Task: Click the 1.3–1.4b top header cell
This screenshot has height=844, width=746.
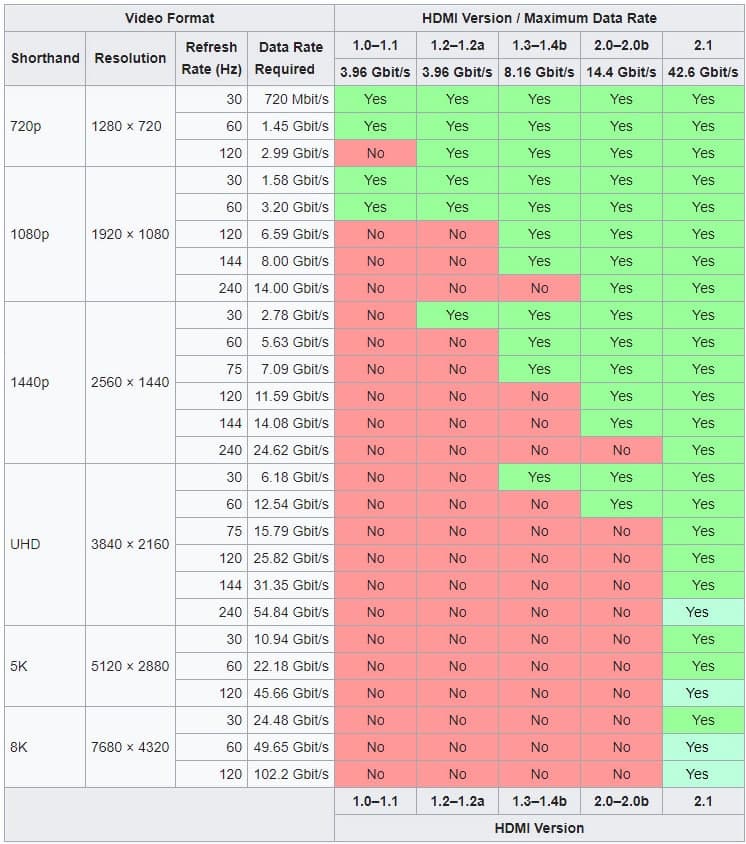Action: point(539,45)
